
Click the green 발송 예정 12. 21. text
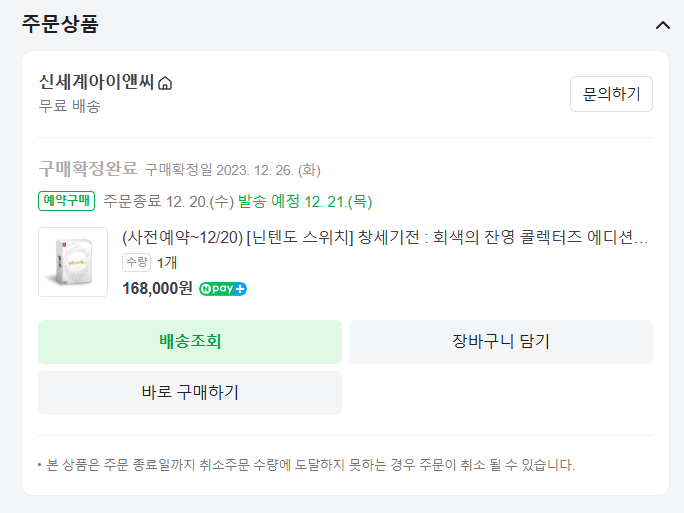point(305,201)
